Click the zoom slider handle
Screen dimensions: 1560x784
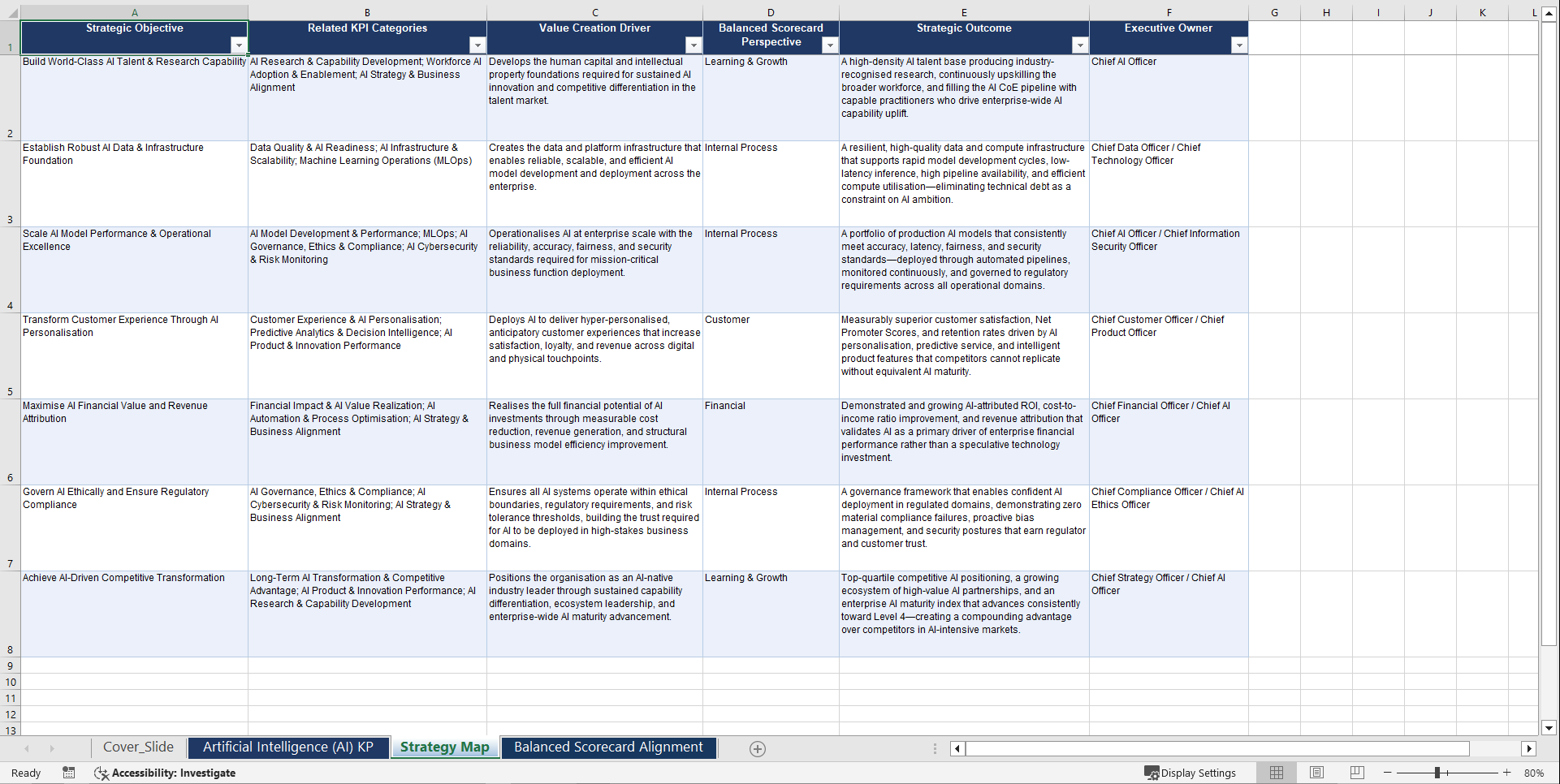coord(1437,773)
